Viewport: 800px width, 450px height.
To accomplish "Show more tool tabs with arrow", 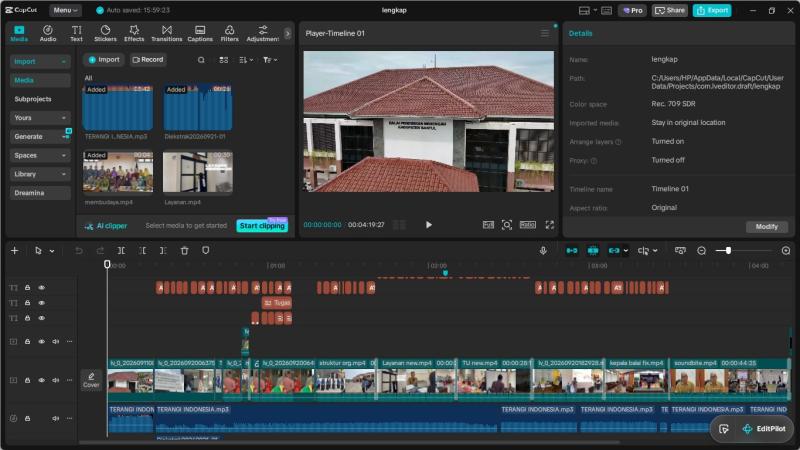I will pyautogui.click(x=288, y=34).
